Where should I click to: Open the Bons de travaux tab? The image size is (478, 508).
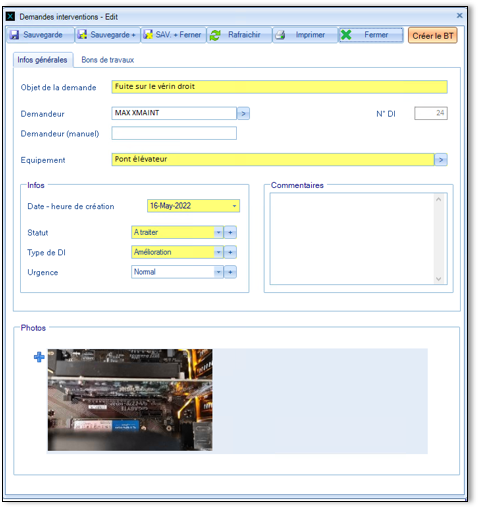(107, 60)
